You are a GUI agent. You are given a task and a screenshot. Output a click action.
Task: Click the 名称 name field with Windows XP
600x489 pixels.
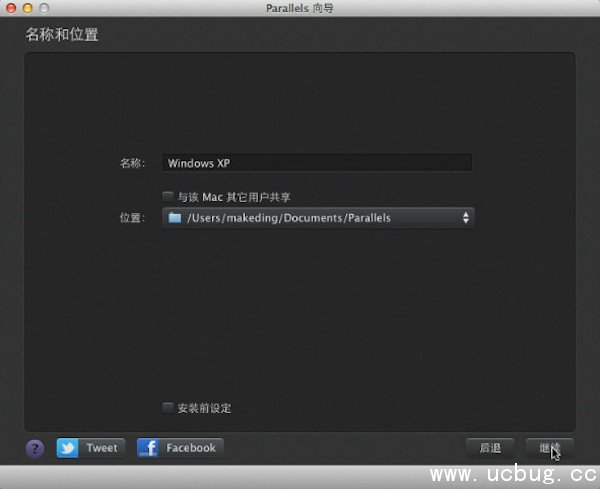point(317,163)
